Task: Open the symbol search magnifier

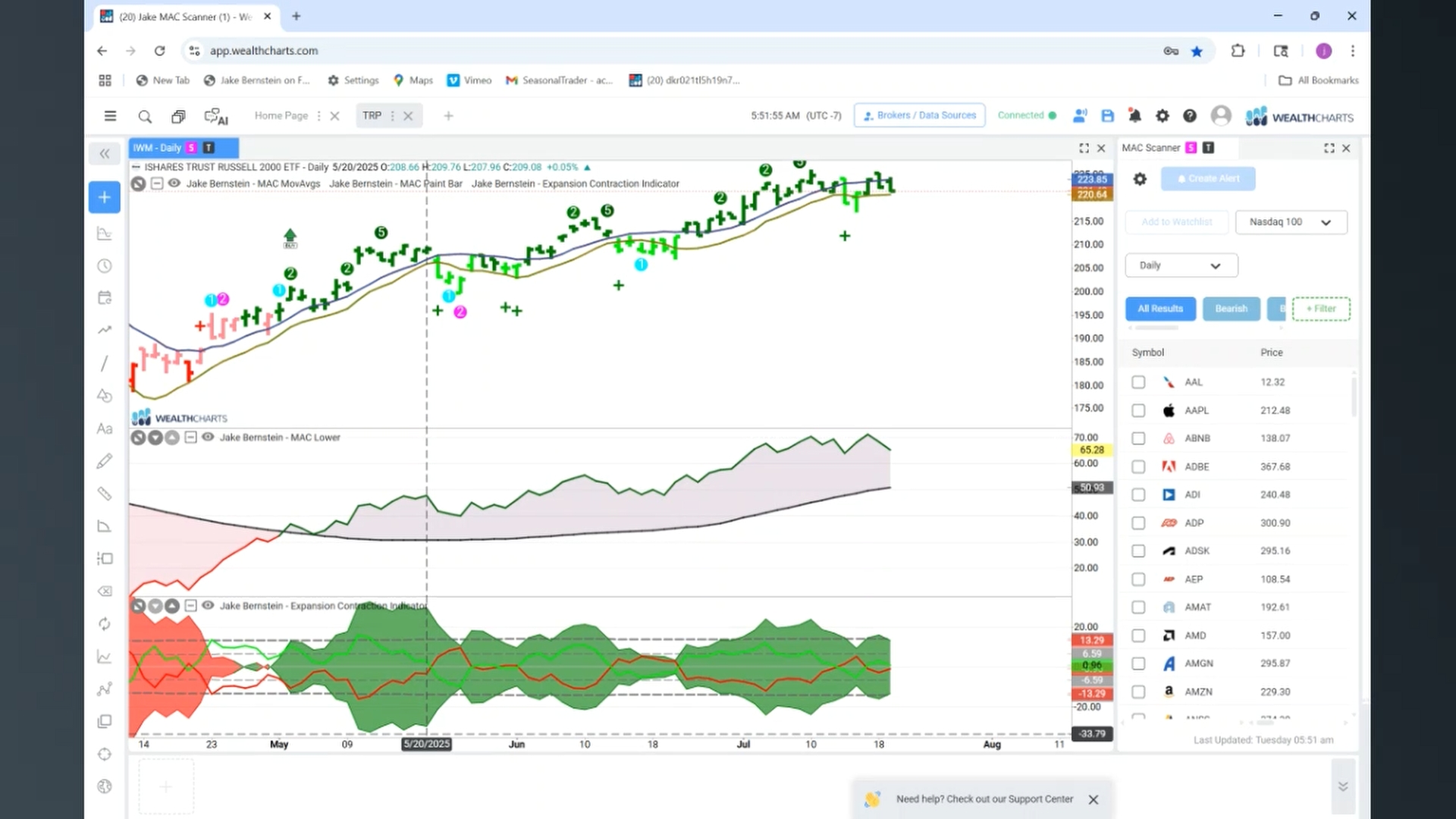Action: click(x=145, y=116)
